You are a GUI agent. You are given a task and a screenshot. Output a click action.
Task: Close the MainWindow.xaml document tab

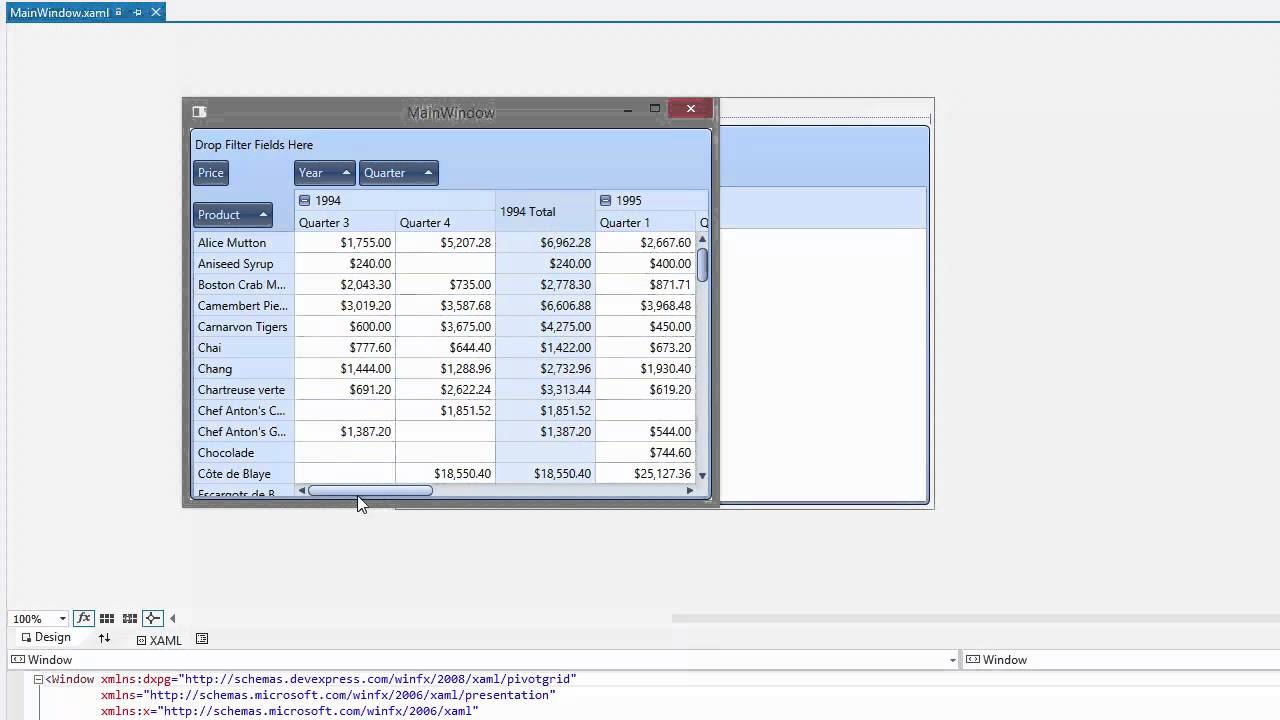pyautogui.click(x=156, y=12)
